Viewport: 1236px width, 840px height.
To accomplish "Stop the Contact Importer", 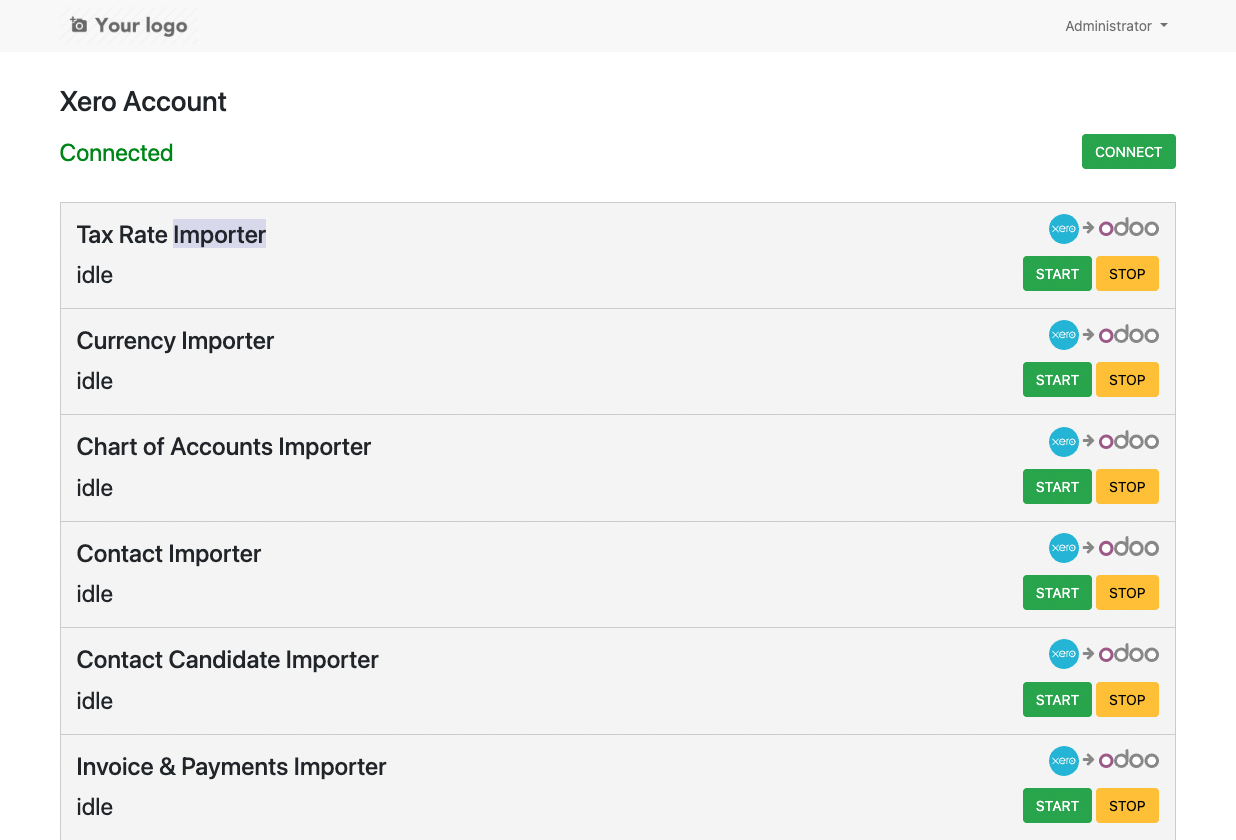I will click(1127, 593).
